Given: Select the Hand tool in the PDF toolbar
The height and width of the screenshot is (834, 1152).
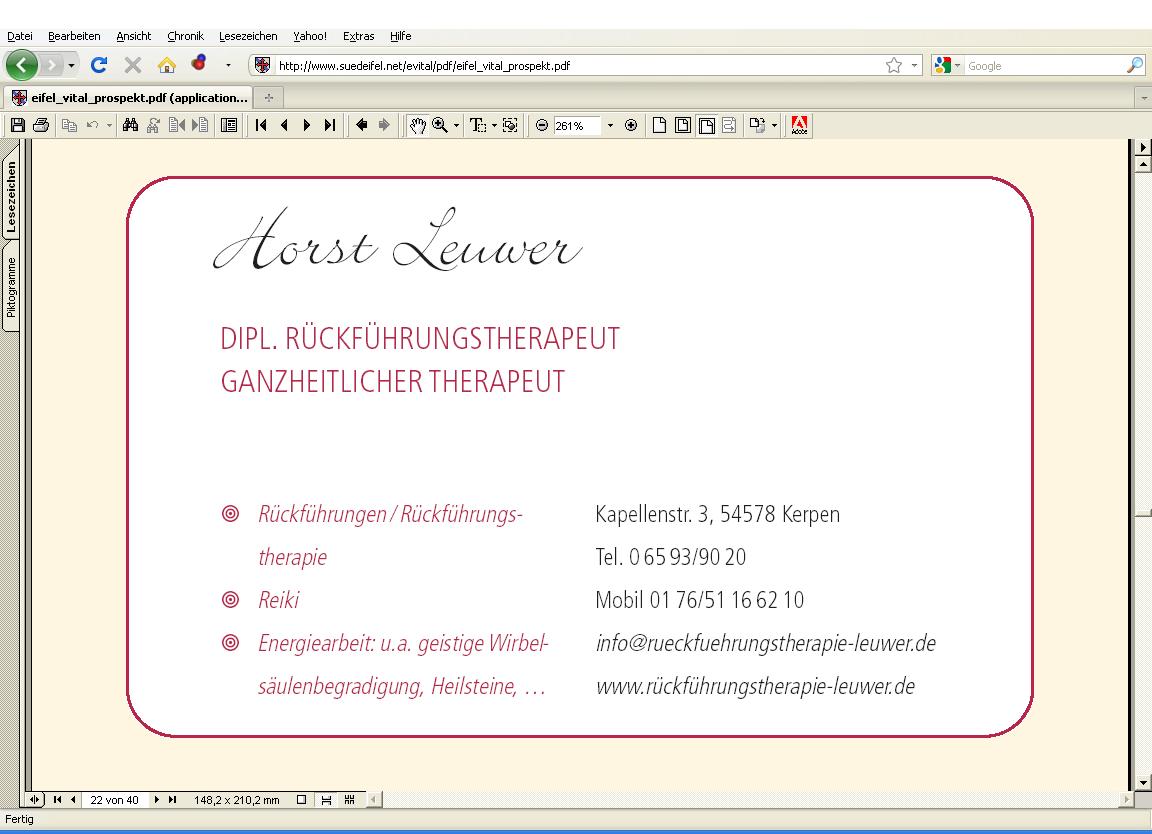Looking at the screenshot, I should [417, 125].
